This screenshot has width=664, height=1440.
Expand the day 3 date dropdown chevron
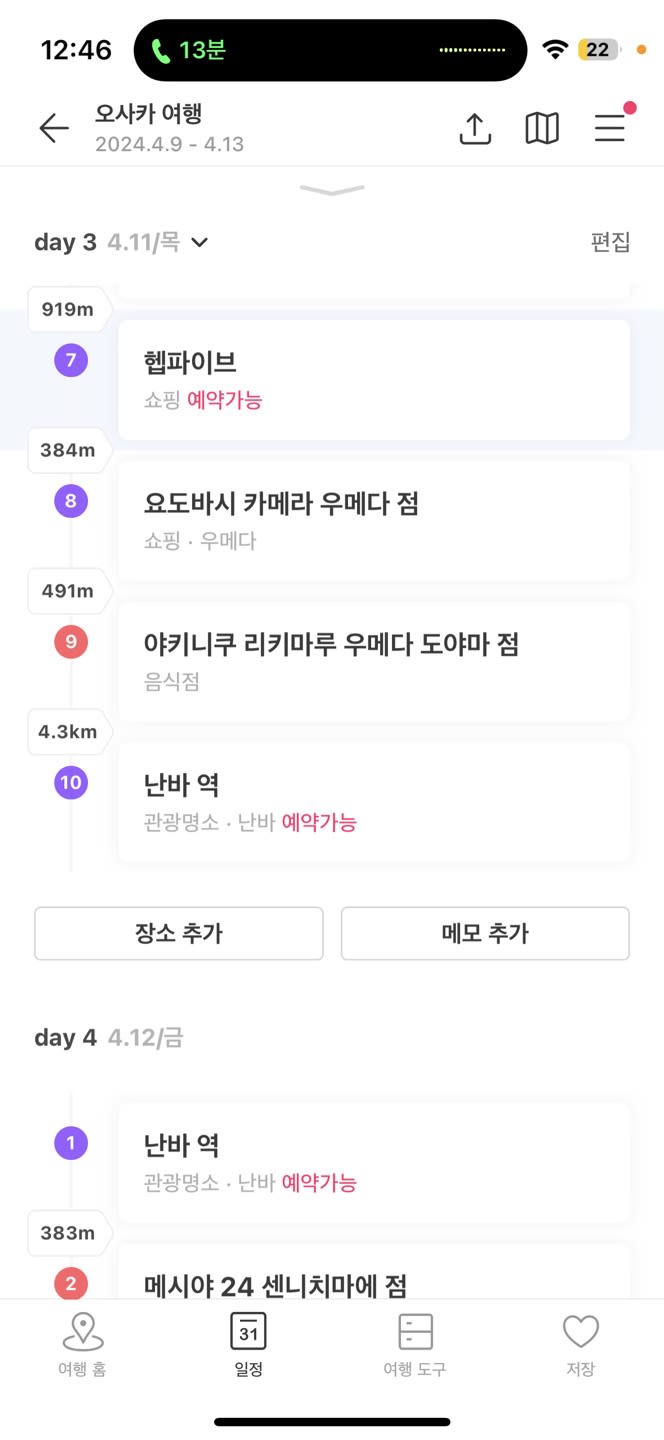[x=200, y=242]
